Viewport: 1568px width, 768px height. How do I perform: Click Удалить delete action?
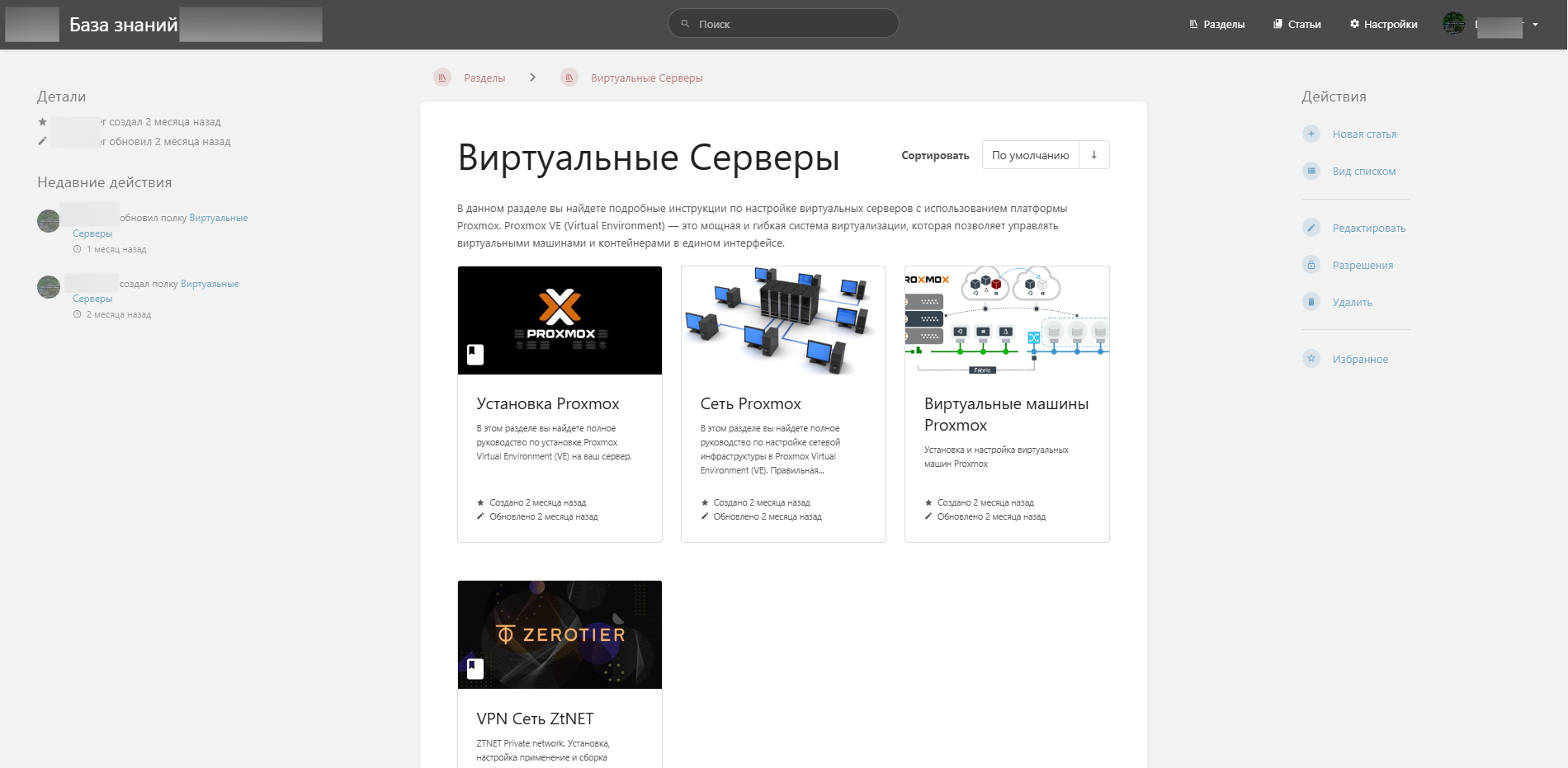(x=1353, y=302)
